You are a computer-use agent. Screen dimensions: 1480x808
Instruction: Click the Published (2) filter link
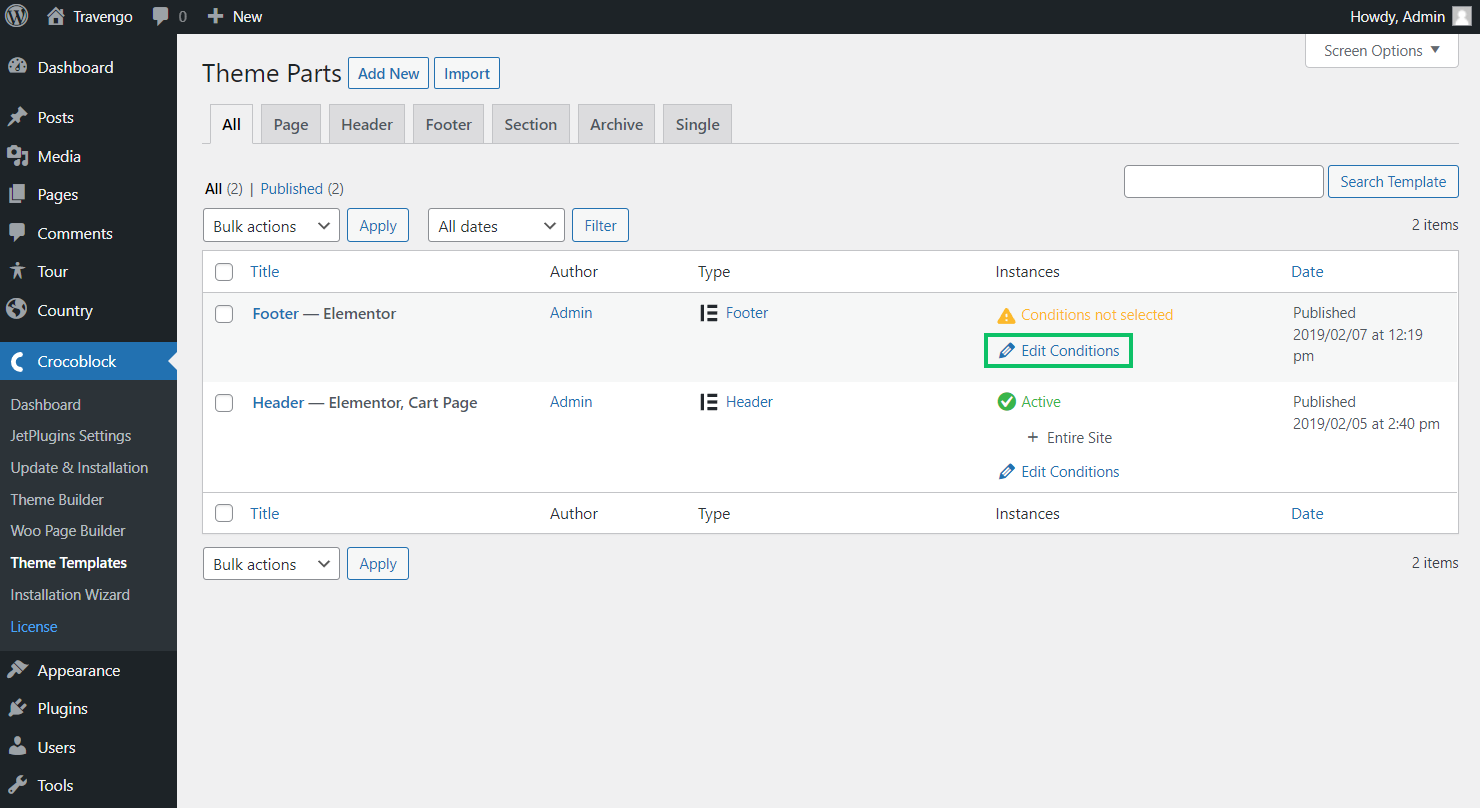[x=302, y=188]
